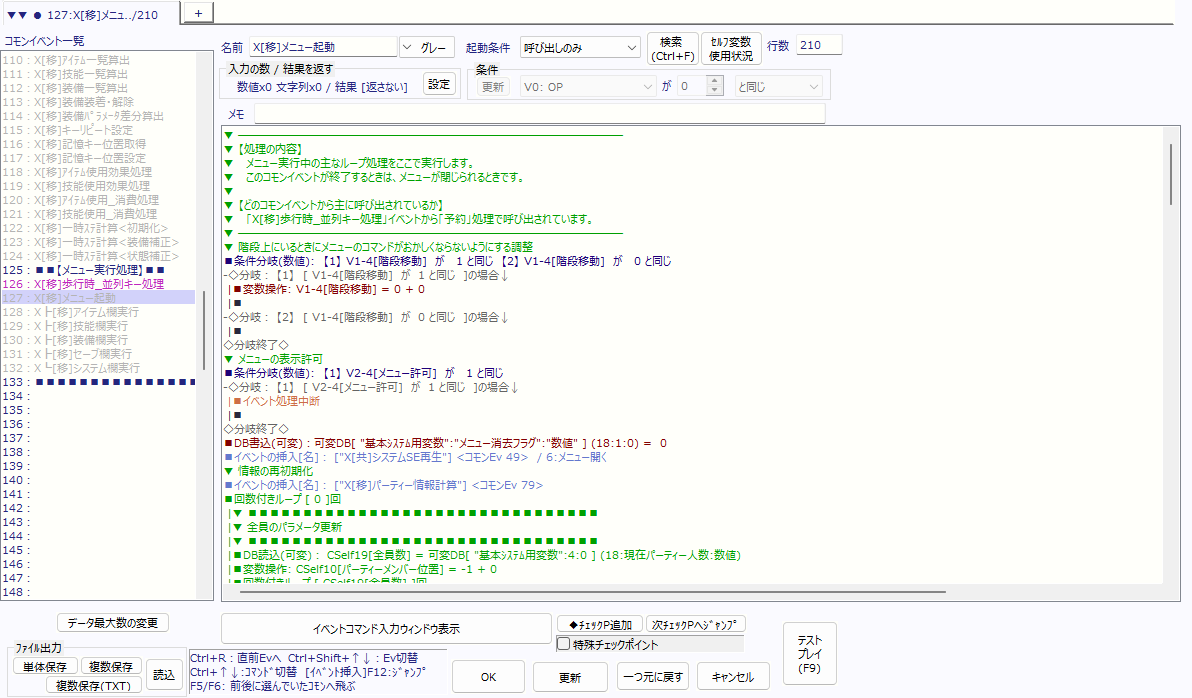The width and height of the screenshot is (1192, 698).
Task: Click the セルフ変数使用状況 button
Action: tap(731, 49)
